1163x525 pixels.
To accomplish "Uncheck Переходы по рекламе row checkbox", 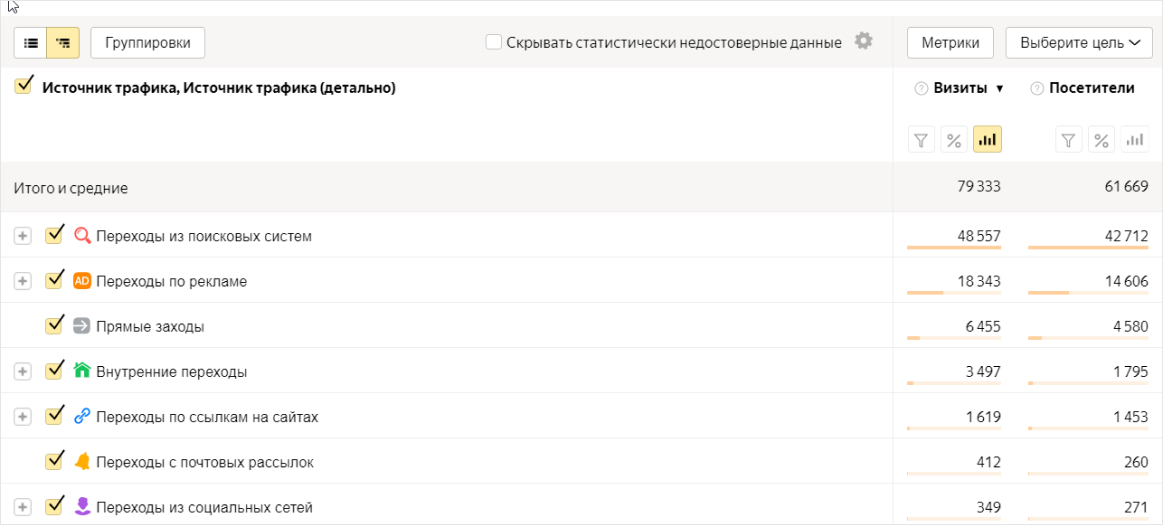I will coord(53,281).
